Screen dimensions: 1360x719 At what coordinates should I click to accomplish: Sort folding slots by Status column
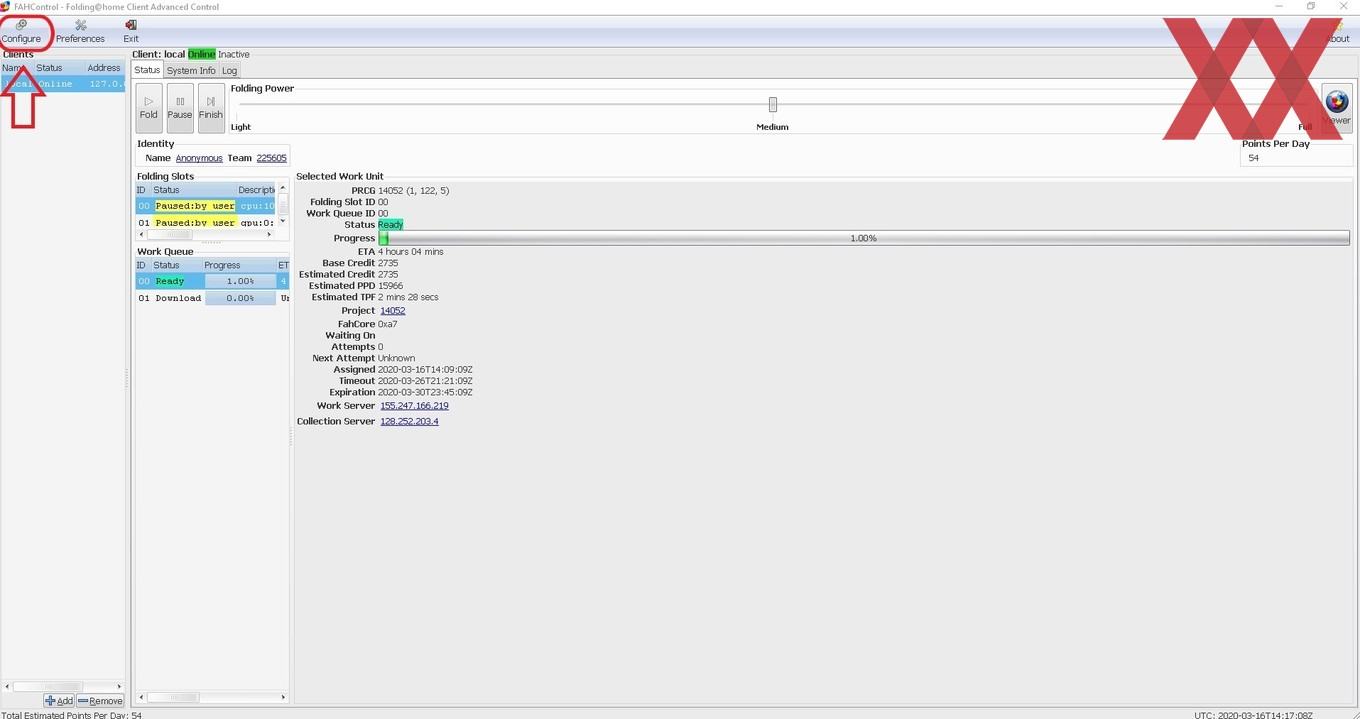click(192, 190)
